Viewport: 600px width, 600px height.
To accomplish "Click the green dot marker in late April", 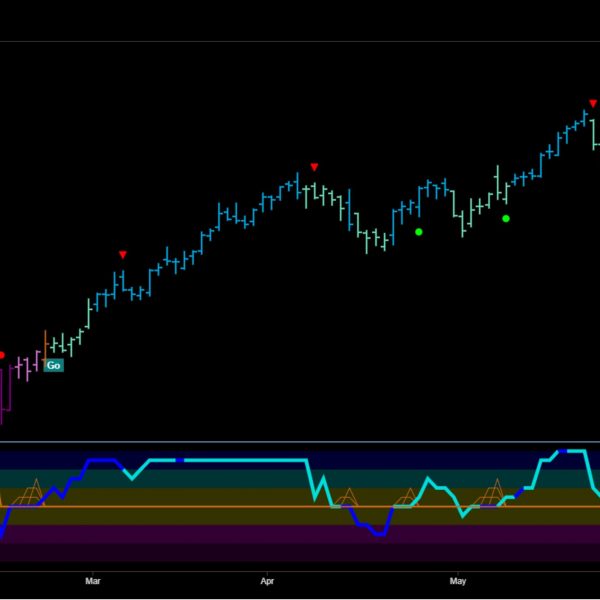I will [x=419, y=232].
